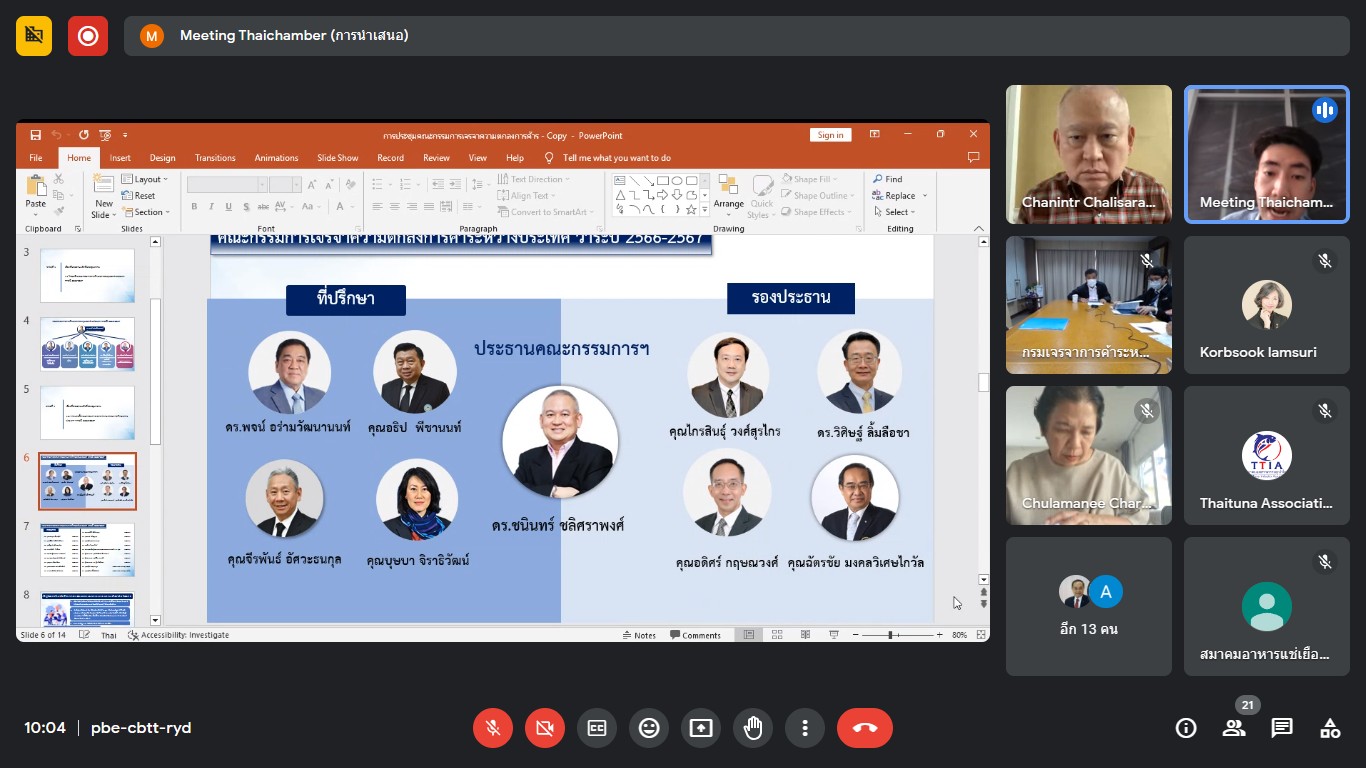The width and height of the screenshot is (1366, 768).
Task: Click the Chulamanee video tile
Action: pyautogui.click(x=1088, y=456)
